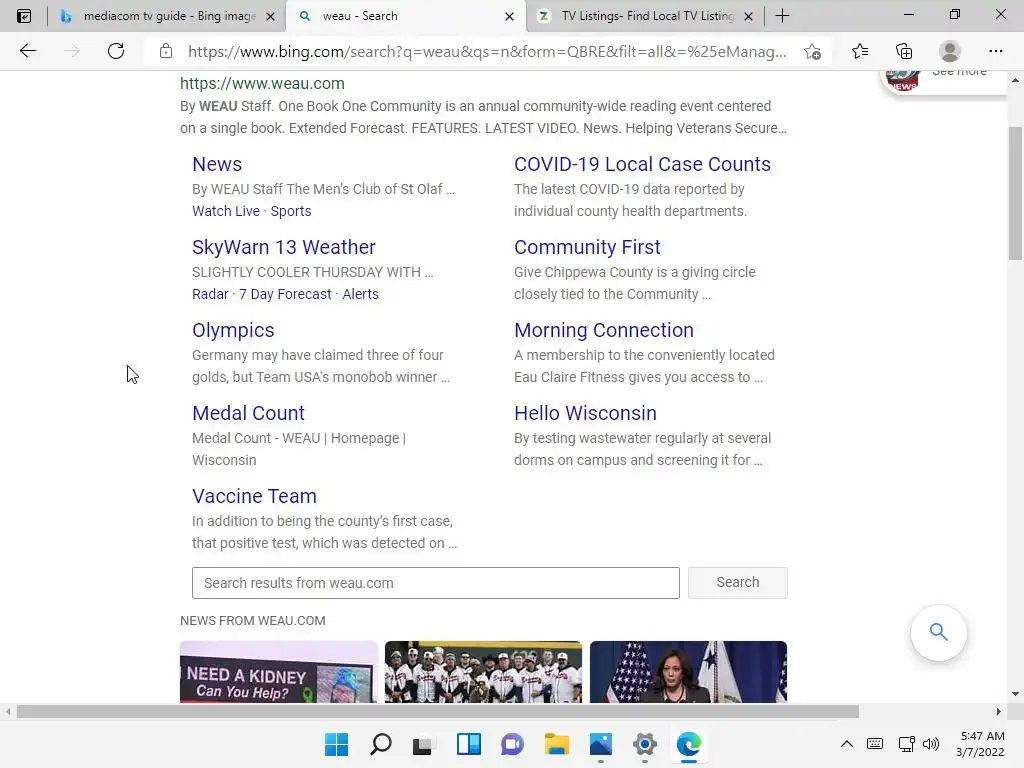1024x768 pixels.
Task: Click the browser Back arrow
Action: pos(27,51)
